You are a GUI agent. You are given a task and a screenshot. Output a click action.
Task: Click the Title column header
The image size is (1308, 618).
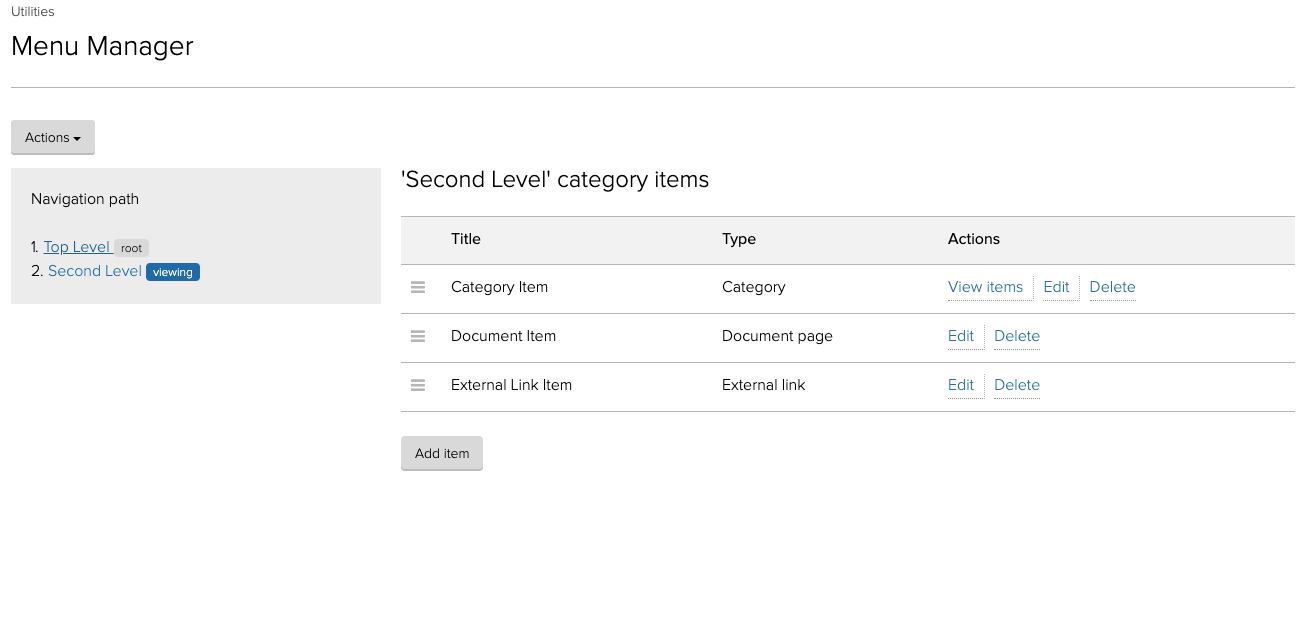[x=466, y=239]
